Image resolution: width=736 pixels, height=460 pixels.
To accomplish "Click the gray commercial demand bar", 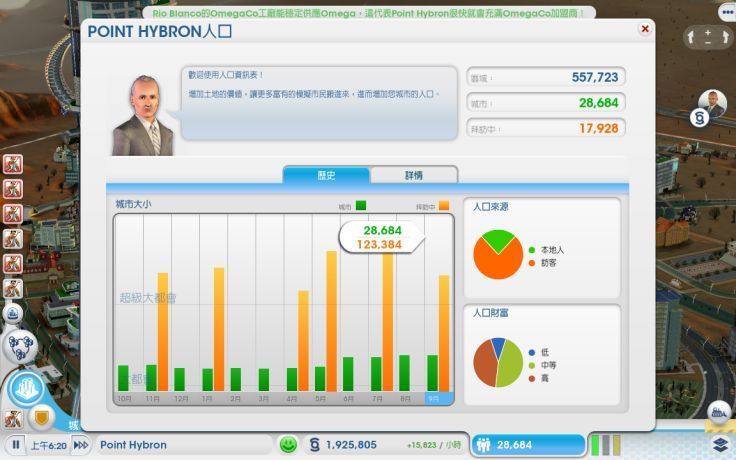I will pos(606,445).
